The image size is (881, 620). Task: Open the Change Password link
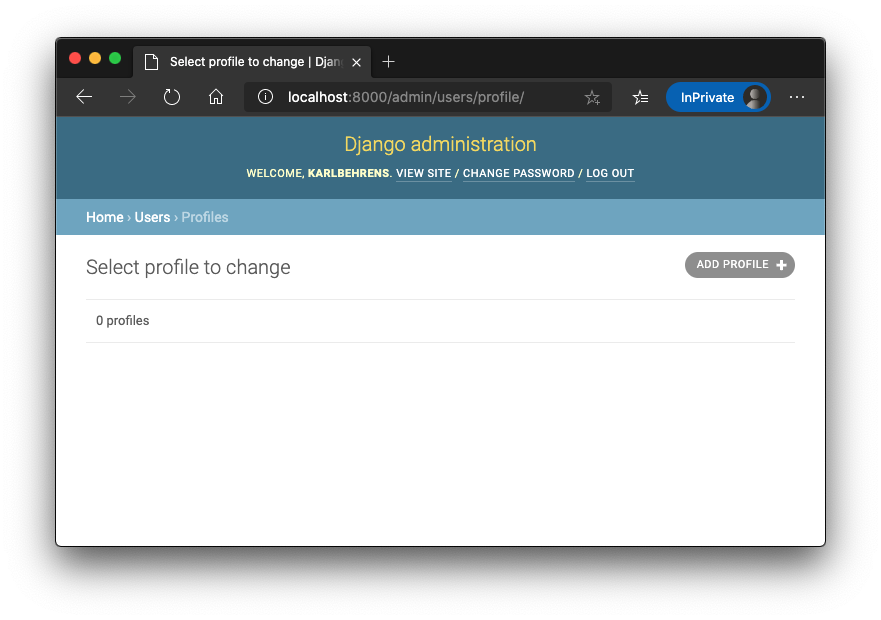(x=519, y=173)
